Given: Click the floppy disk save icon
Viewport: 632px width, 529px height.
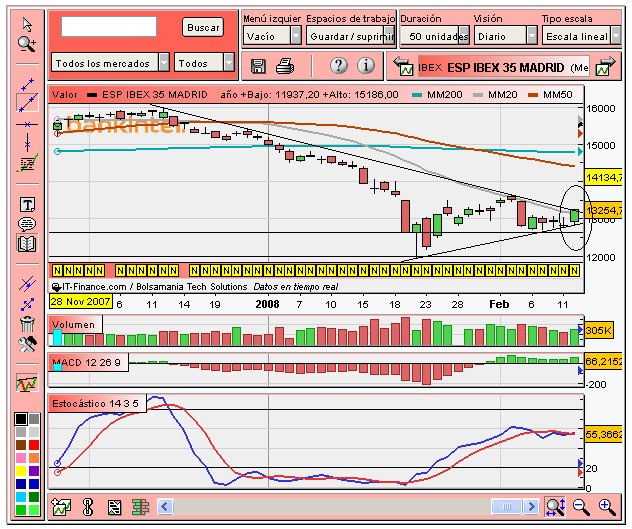Looking at the screenshot, I should [258, 66].
